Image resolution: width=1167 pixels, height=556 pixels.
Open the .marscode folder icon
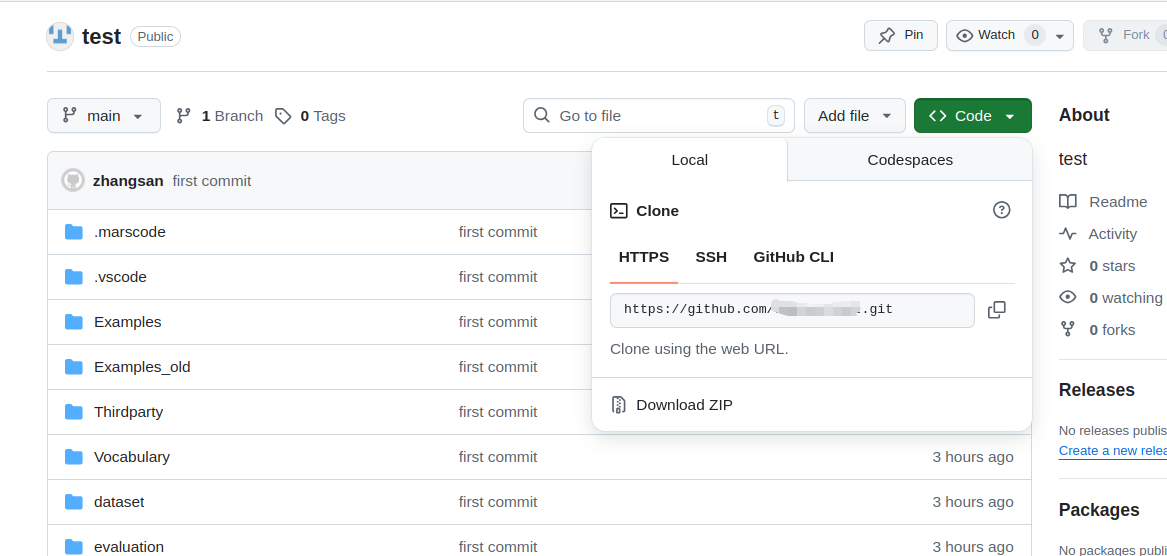(x=74, y=232)
